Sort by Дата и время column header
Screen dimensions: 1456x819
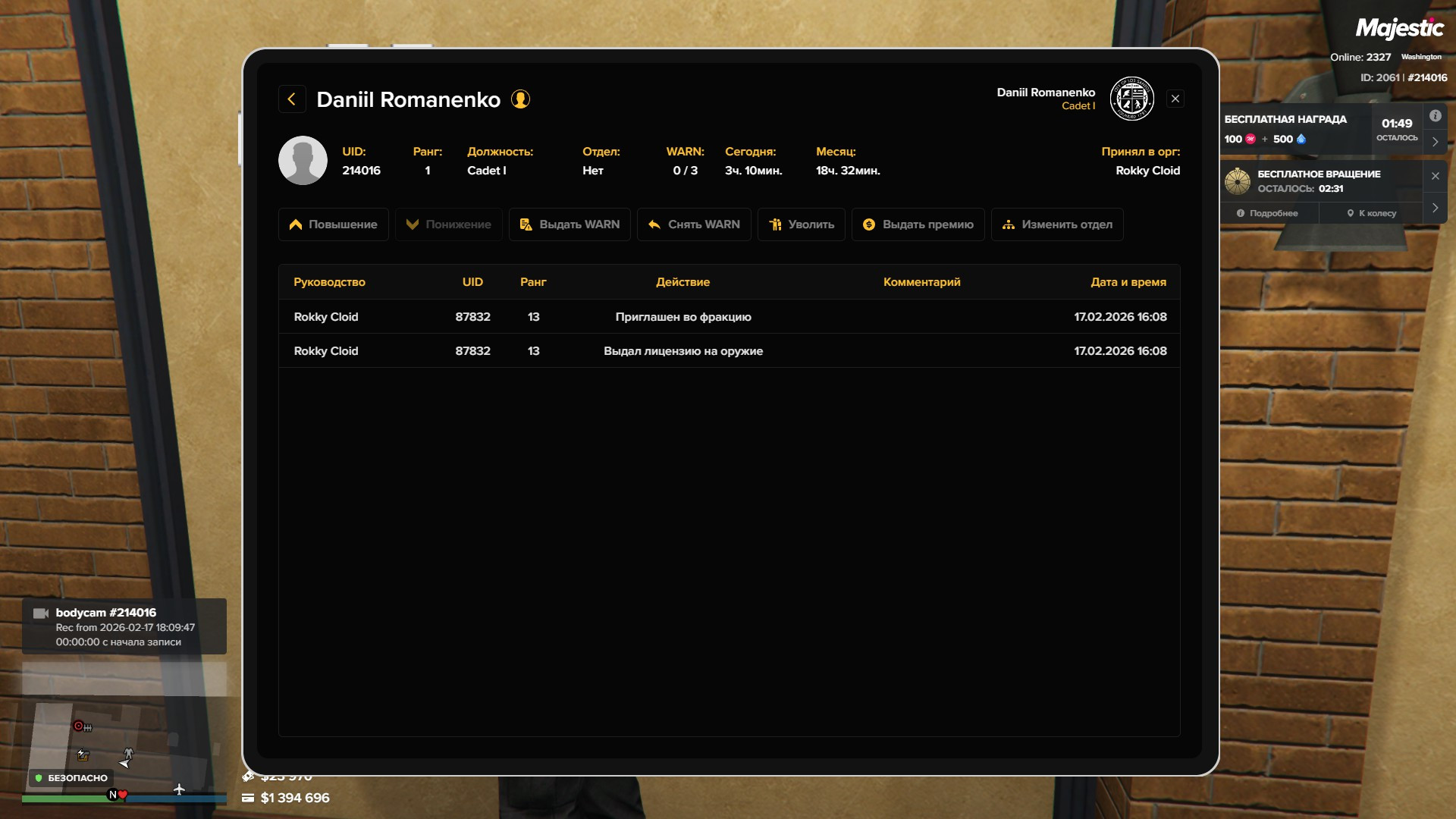[x=1128, y=282]
